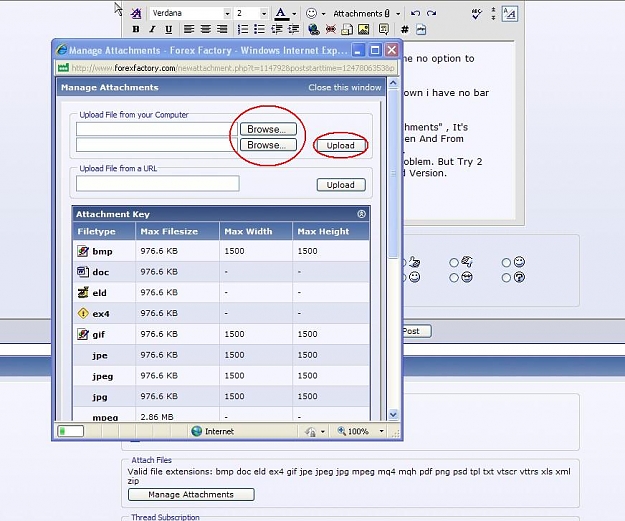Wrap quote tags around selected text
625x521 pixels.
click(384, 29)
